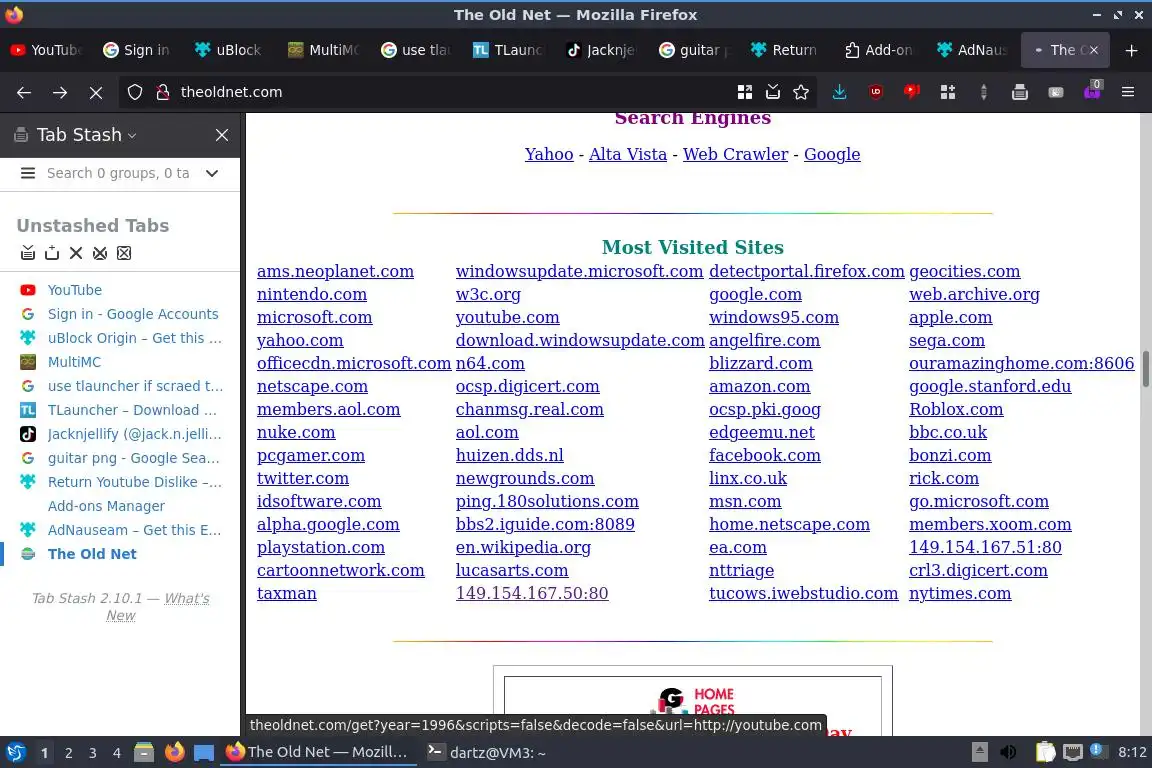The image size is (1152, 768).
Task: Switch to the dartz@VM3 terminal window
Action: click(x=486, y=753)
